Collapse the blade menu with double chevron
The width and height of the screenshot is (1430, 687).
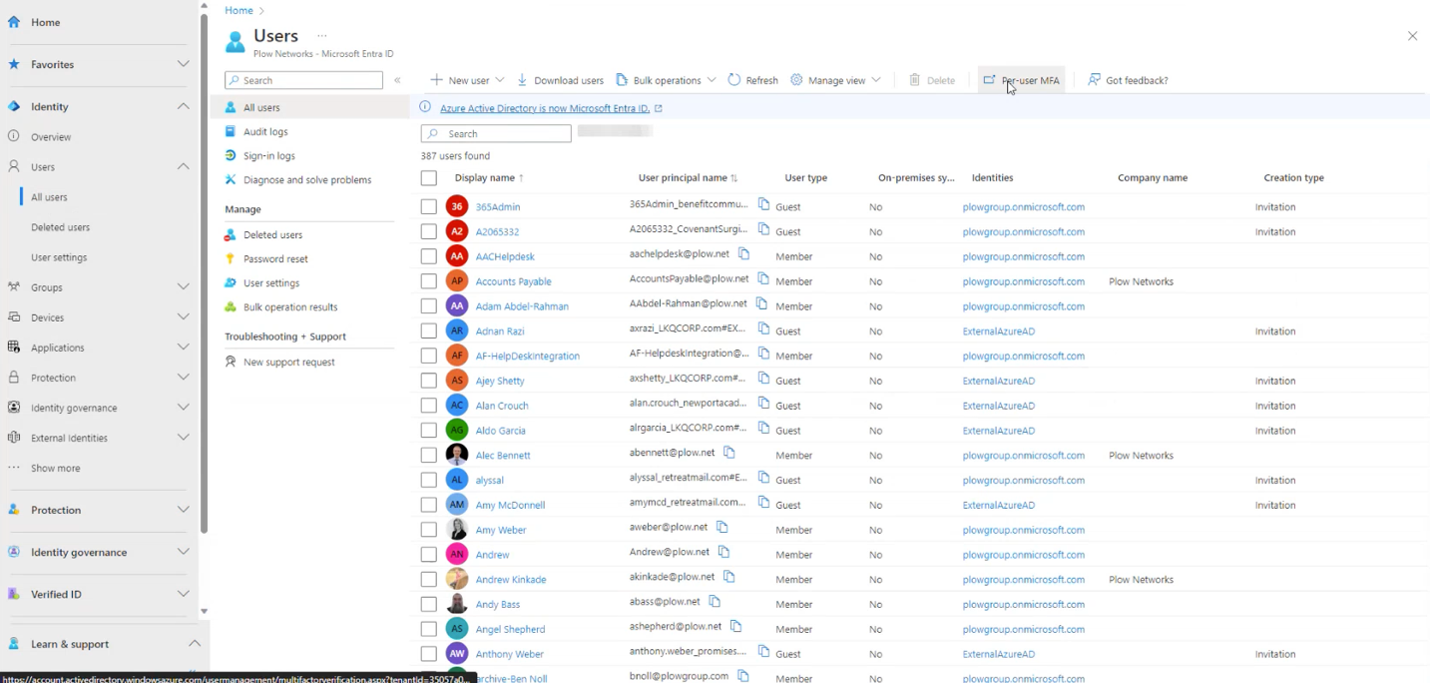click(397, 80)
